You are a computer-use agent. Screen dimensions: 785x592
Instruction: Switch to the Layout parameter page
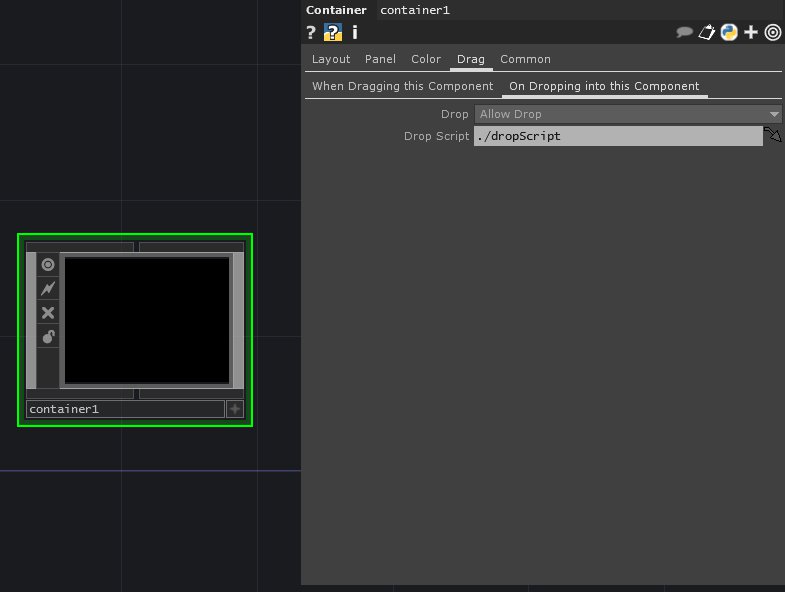click(331, 59)
